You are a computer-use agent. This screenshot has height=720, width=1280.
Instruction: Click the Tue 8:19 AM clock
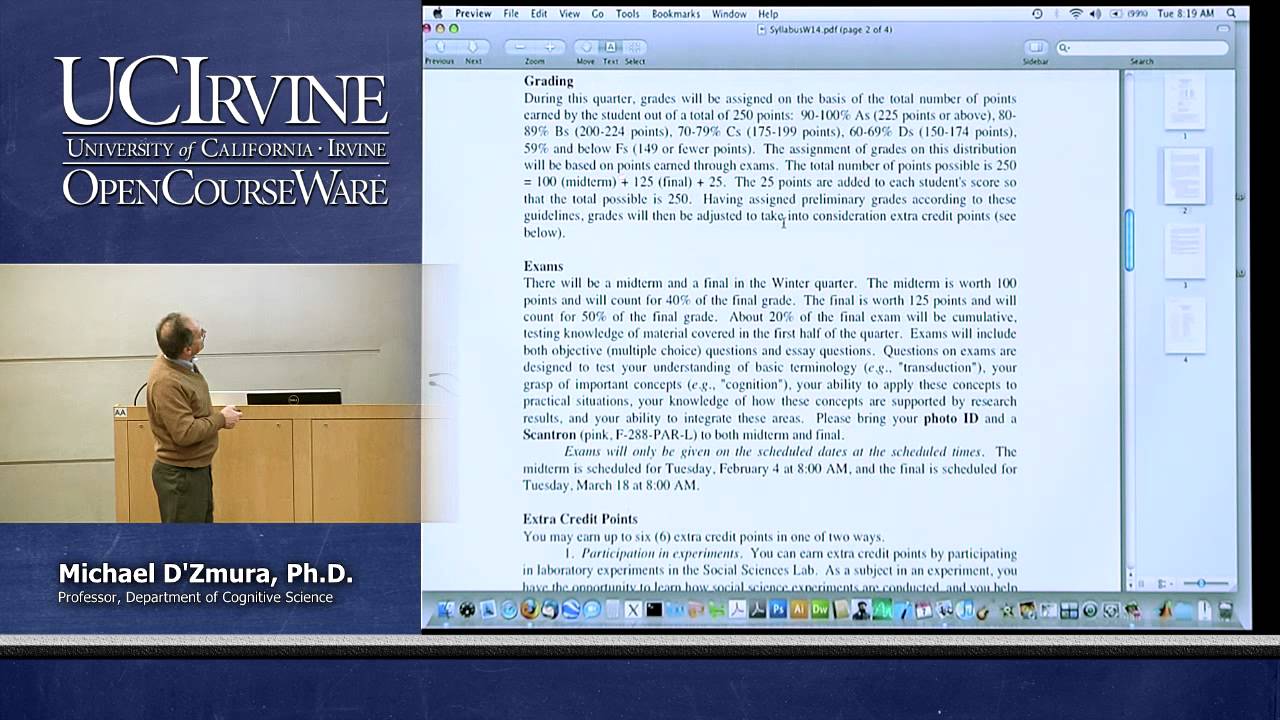[1186, 14]
